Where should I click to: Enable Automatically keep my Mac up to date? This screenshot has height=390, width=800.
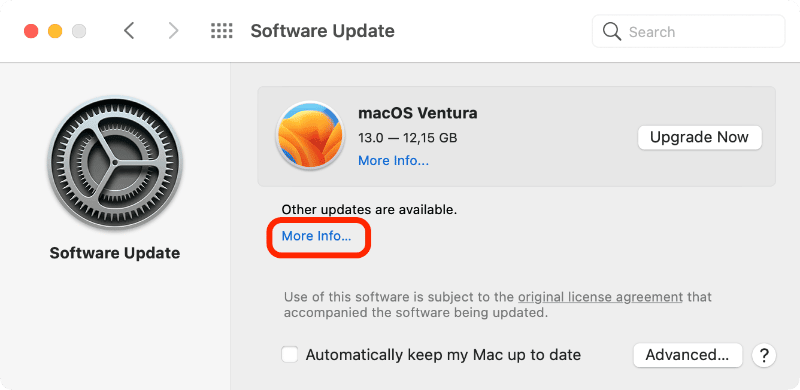point(290,355)
